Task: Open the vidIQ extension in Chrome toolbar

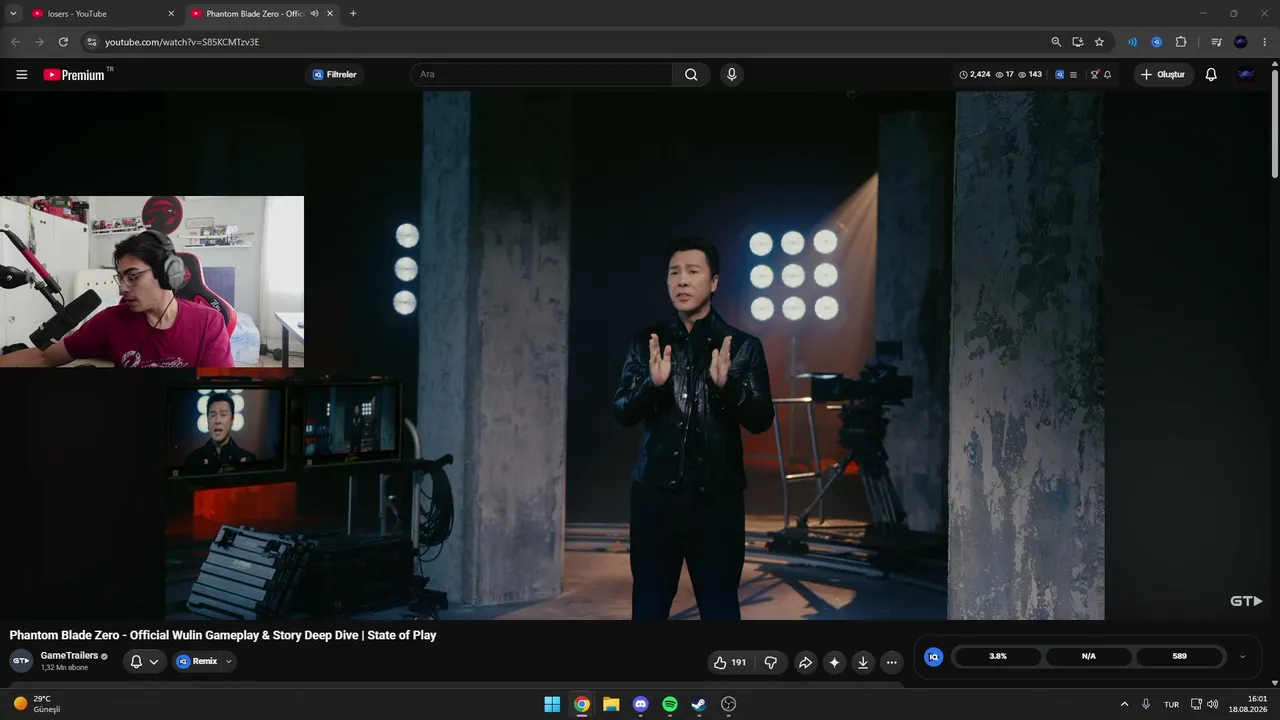Action: pyautogui.click(x=1156, y=42)
